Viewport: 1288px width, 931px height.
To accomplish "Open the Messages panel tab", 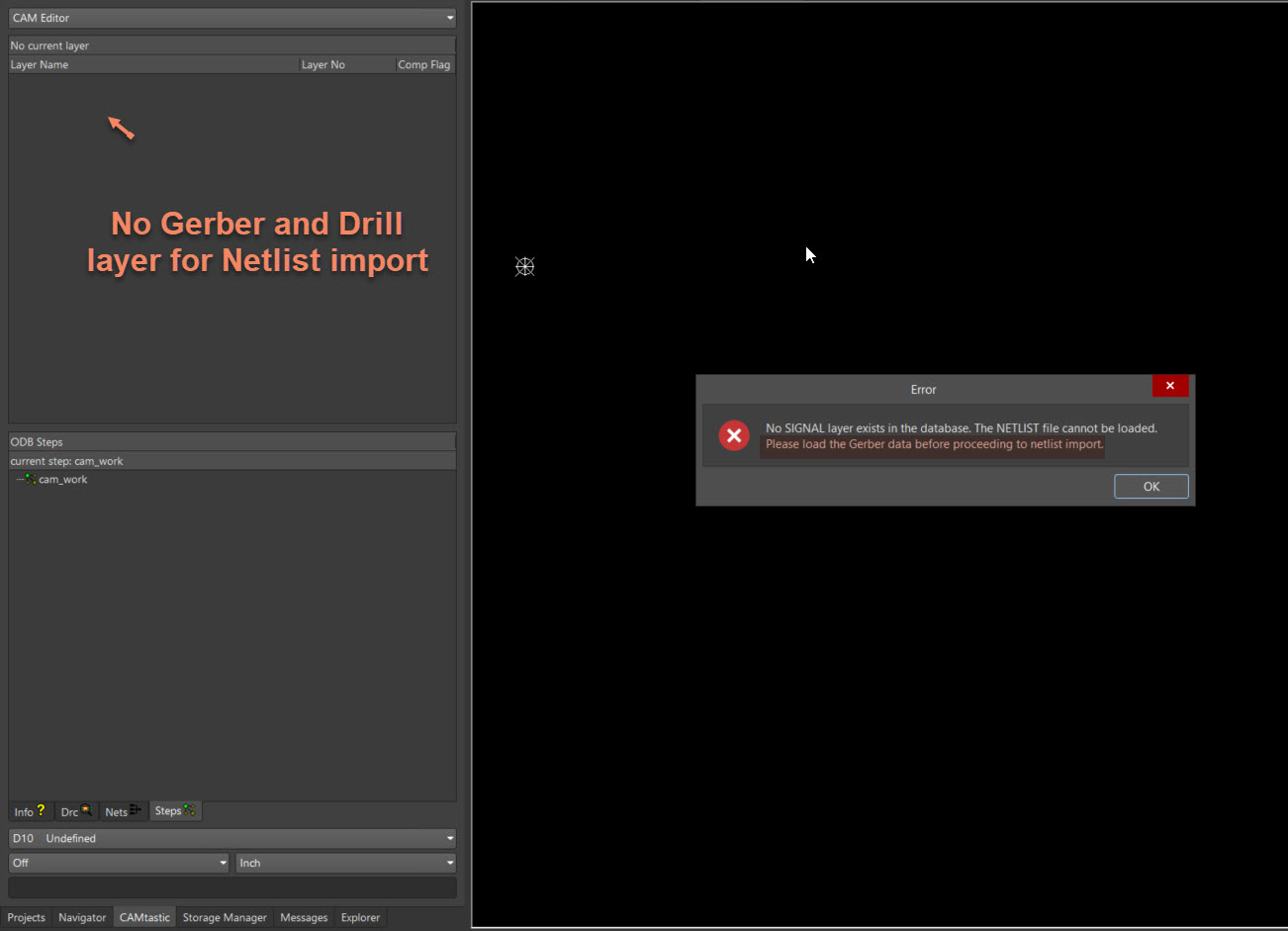I will [304, 917].
